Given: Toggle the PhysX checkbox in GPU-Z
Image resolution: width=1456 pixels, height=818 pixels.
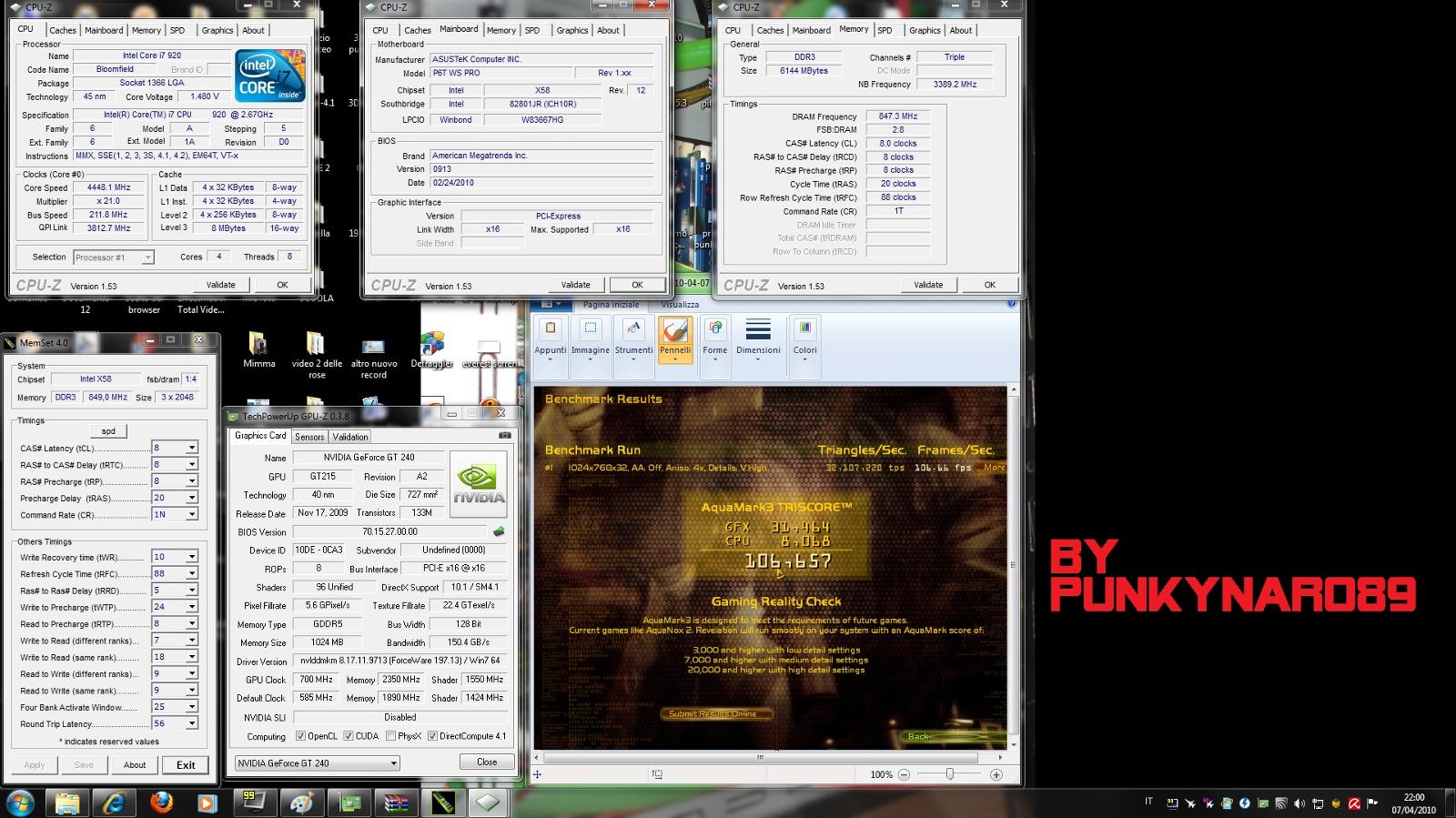Looking at the screenshot, I should coord(390,736).
